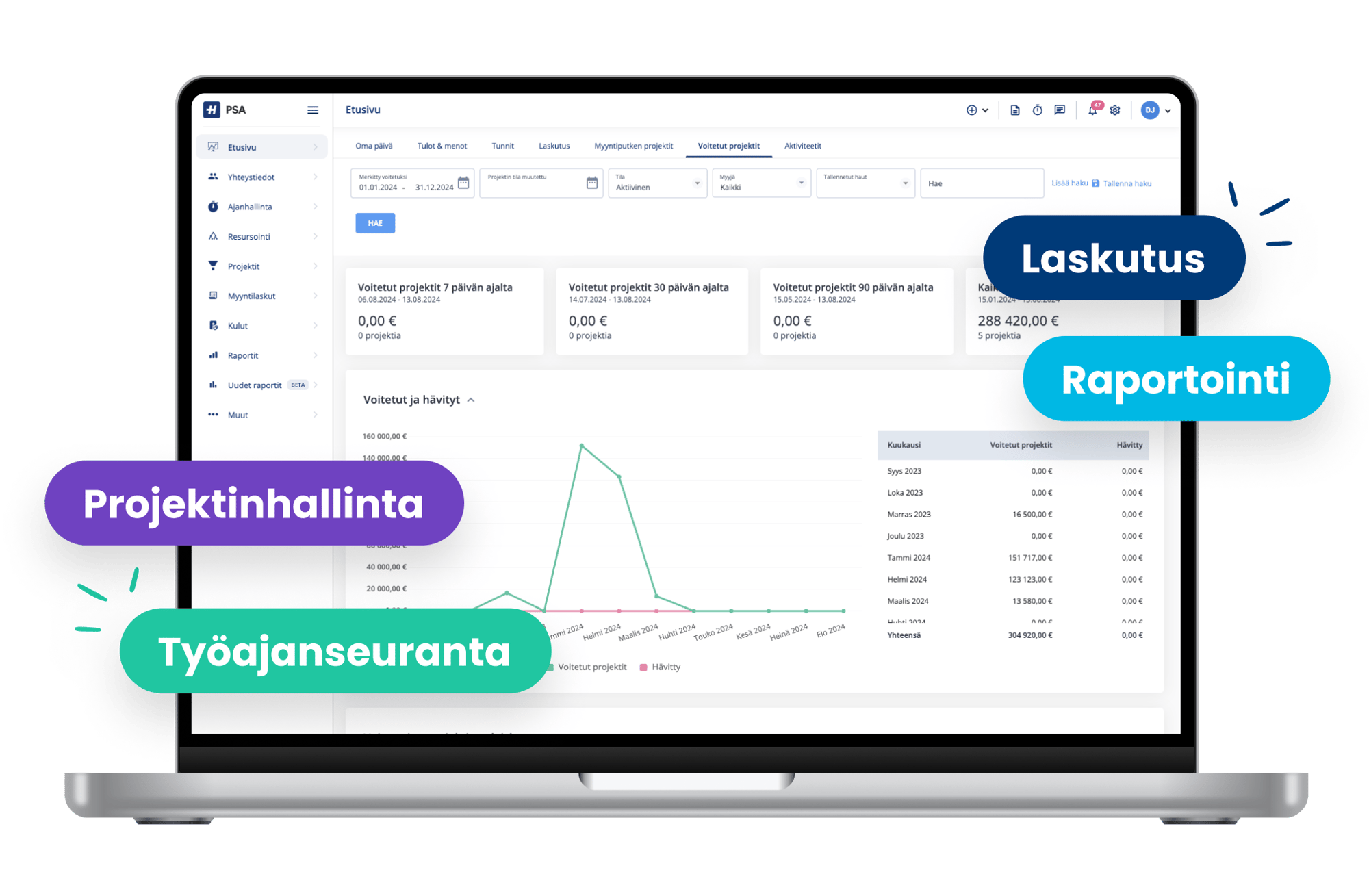Open the document icon in top bar

1015,110
